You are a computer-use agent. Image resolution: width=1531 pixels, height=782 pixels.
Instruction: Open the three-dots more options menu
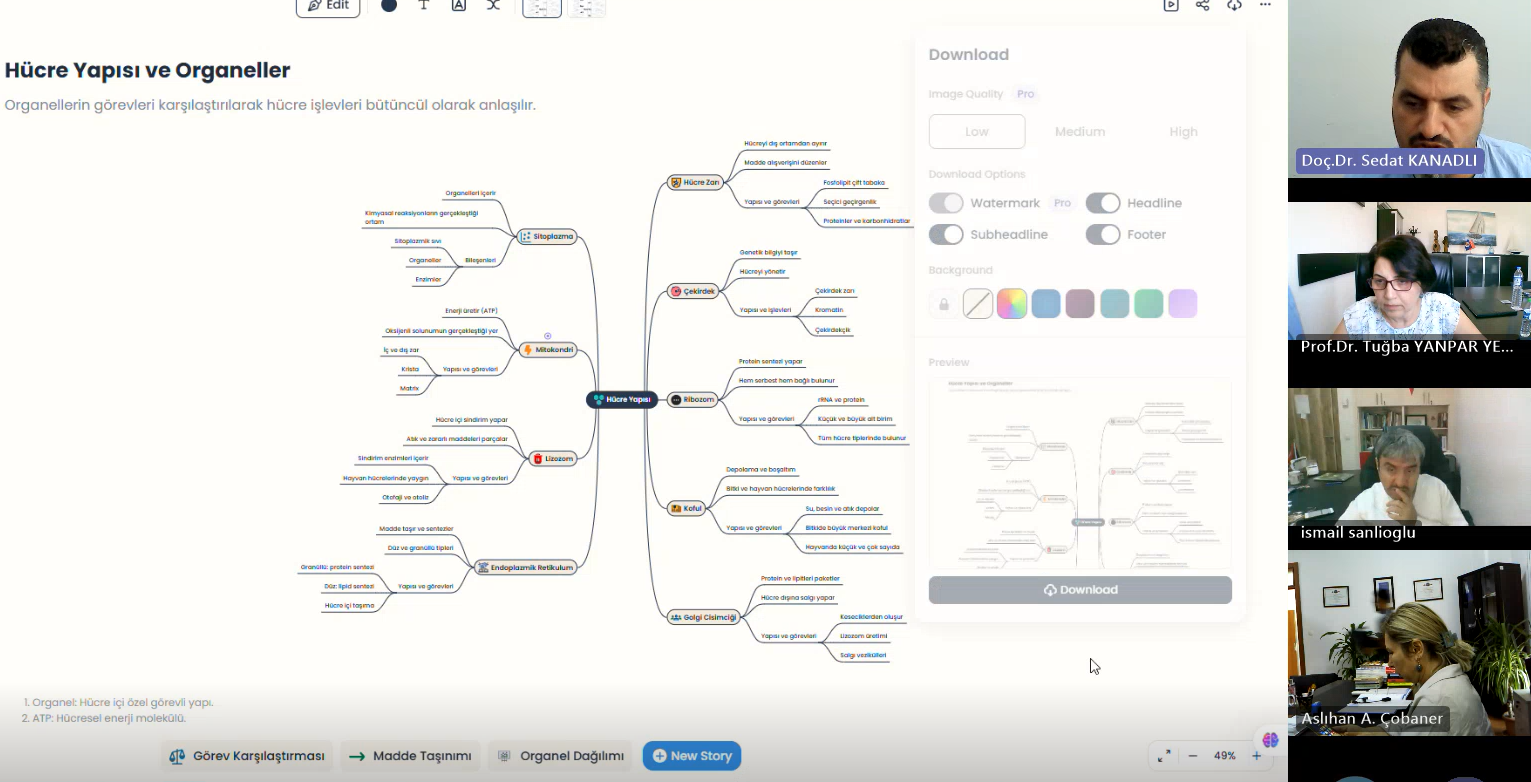click(1265, 6)
